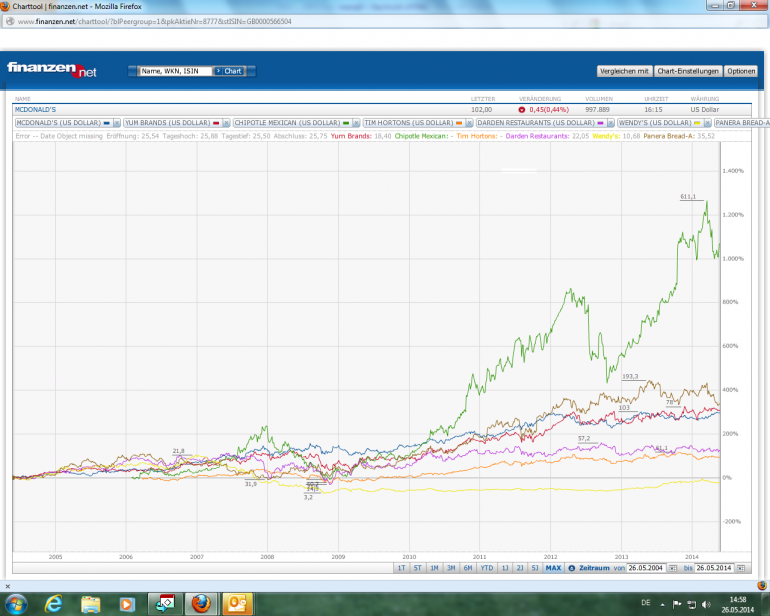
Task: Select the MAX time range
Action: click(x=553, y=568)
